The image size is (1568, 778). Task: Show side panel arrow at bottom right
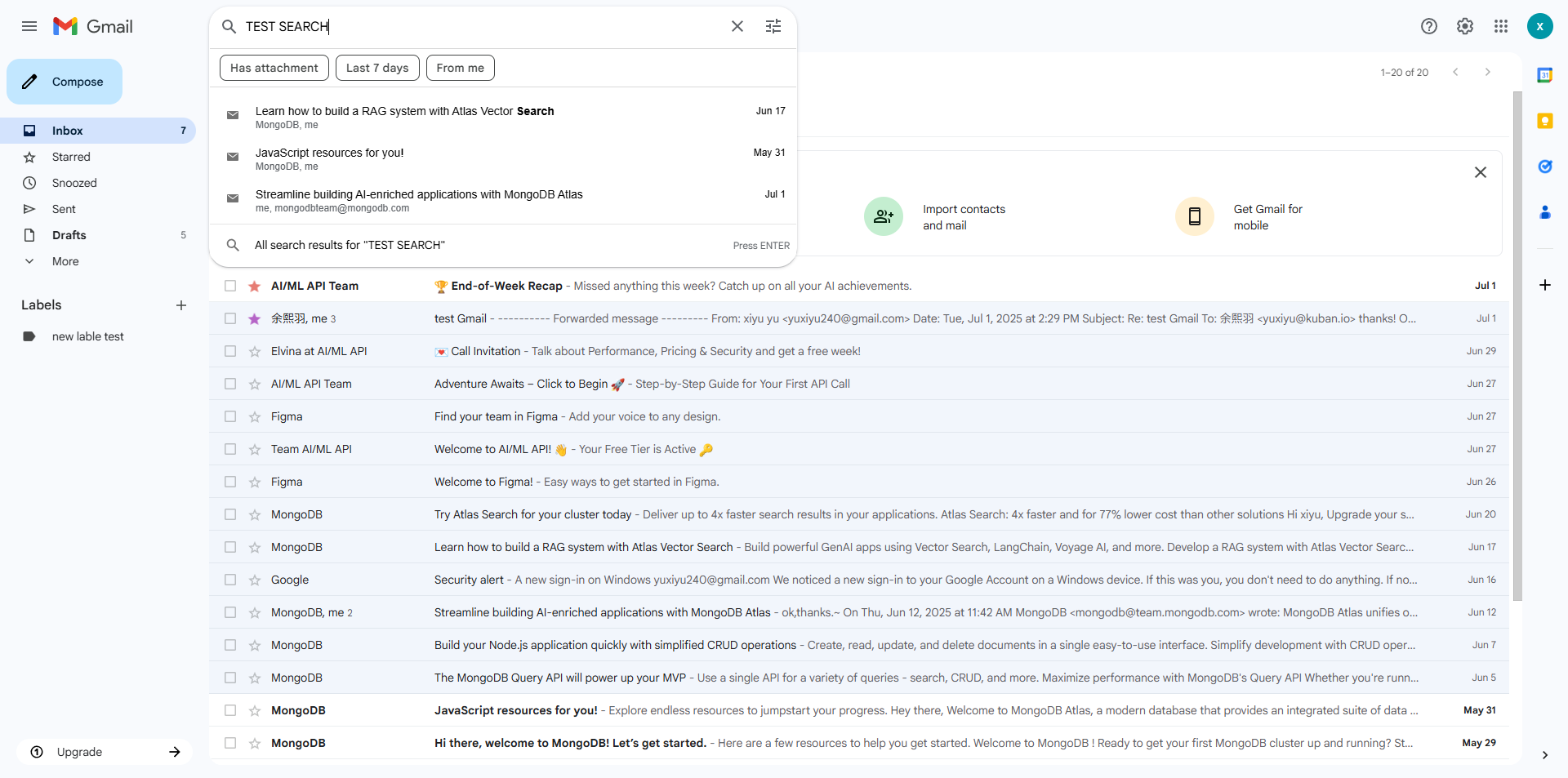coord(1545,755)
